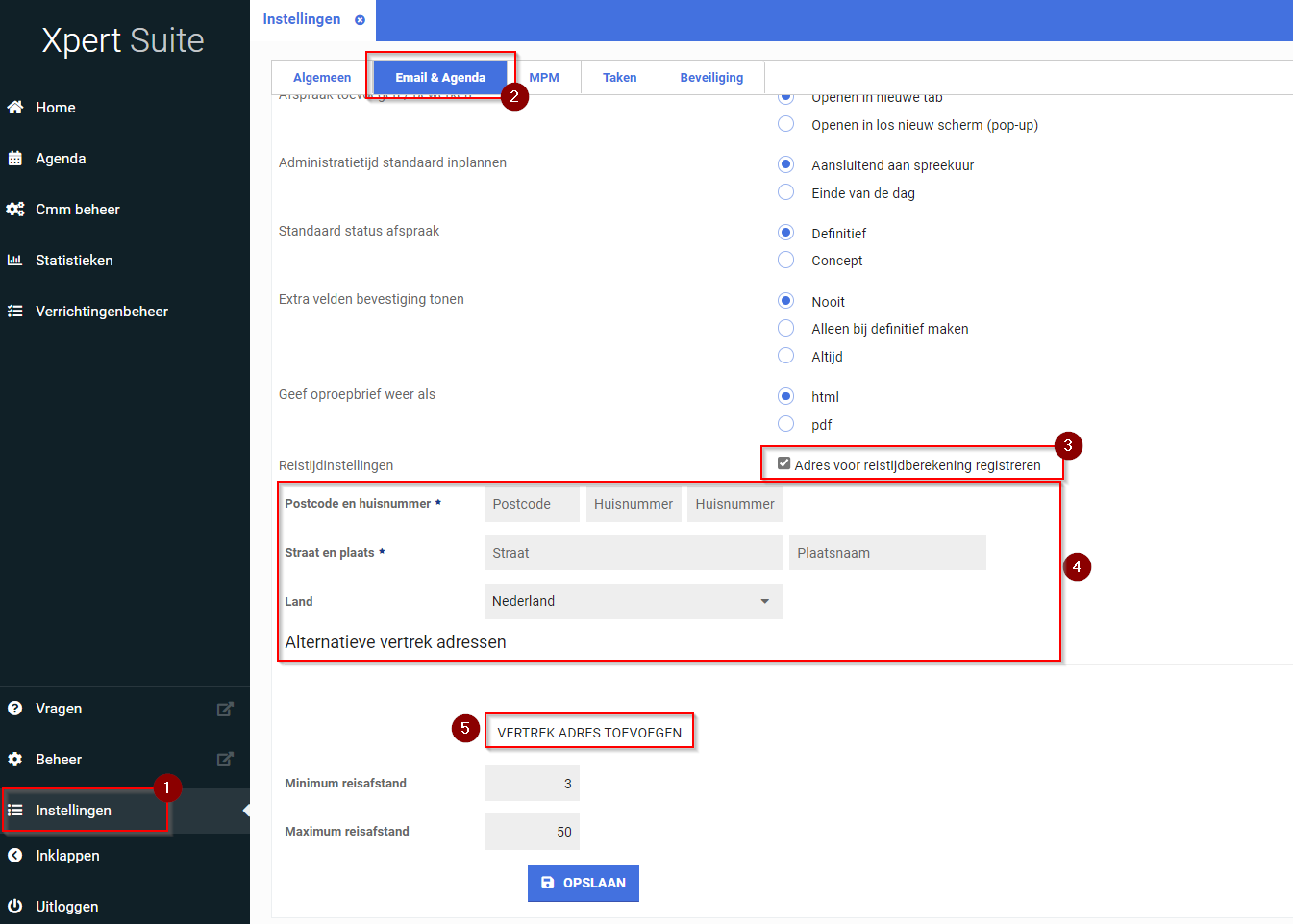Screen dimensions: 1293x924
Task: Click Vertrek adres toevoegen button
Action: (x=589, y=733)
